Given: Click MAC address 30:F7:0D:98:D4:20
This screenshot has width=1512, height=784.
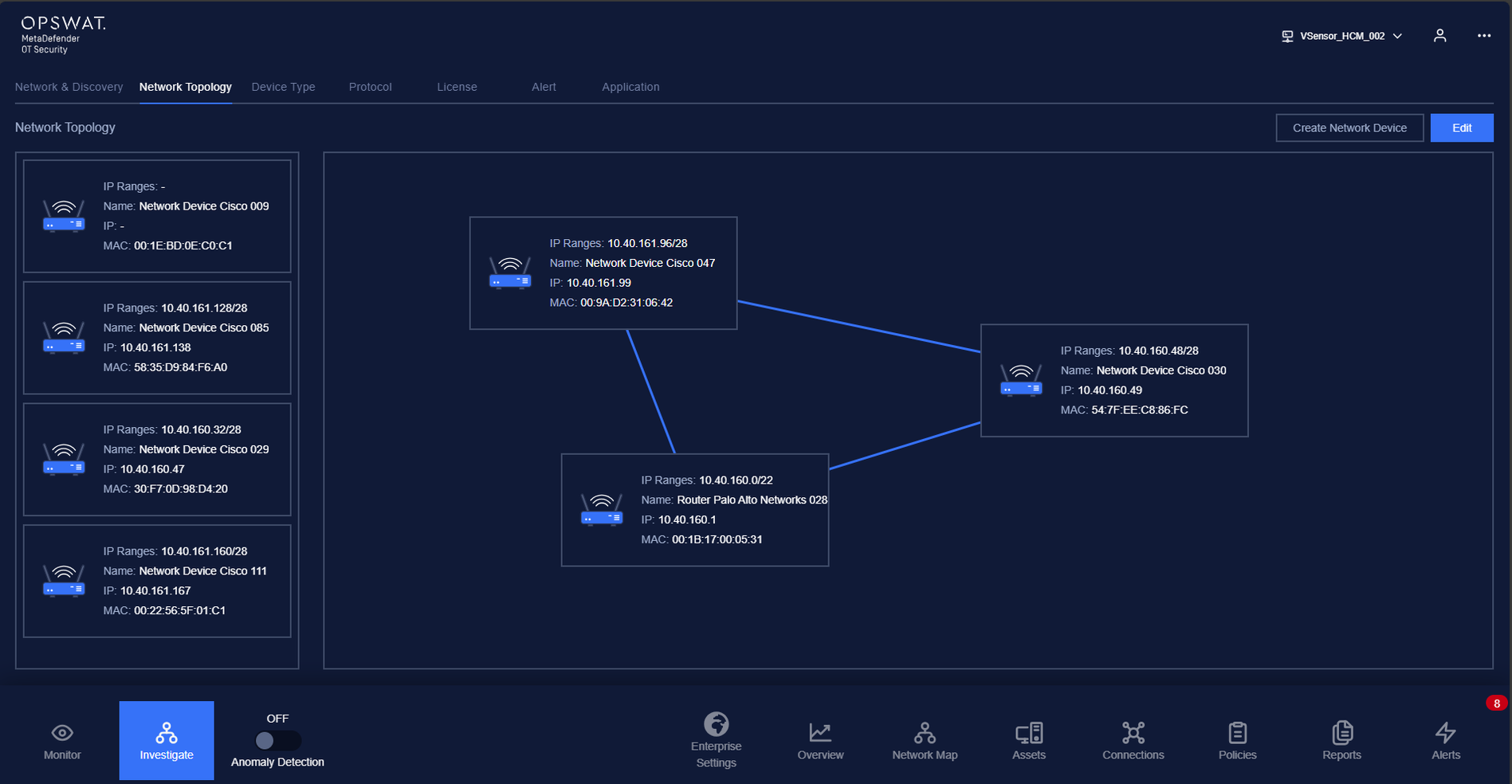Looking at the screenshot, I should click(181, 488).
